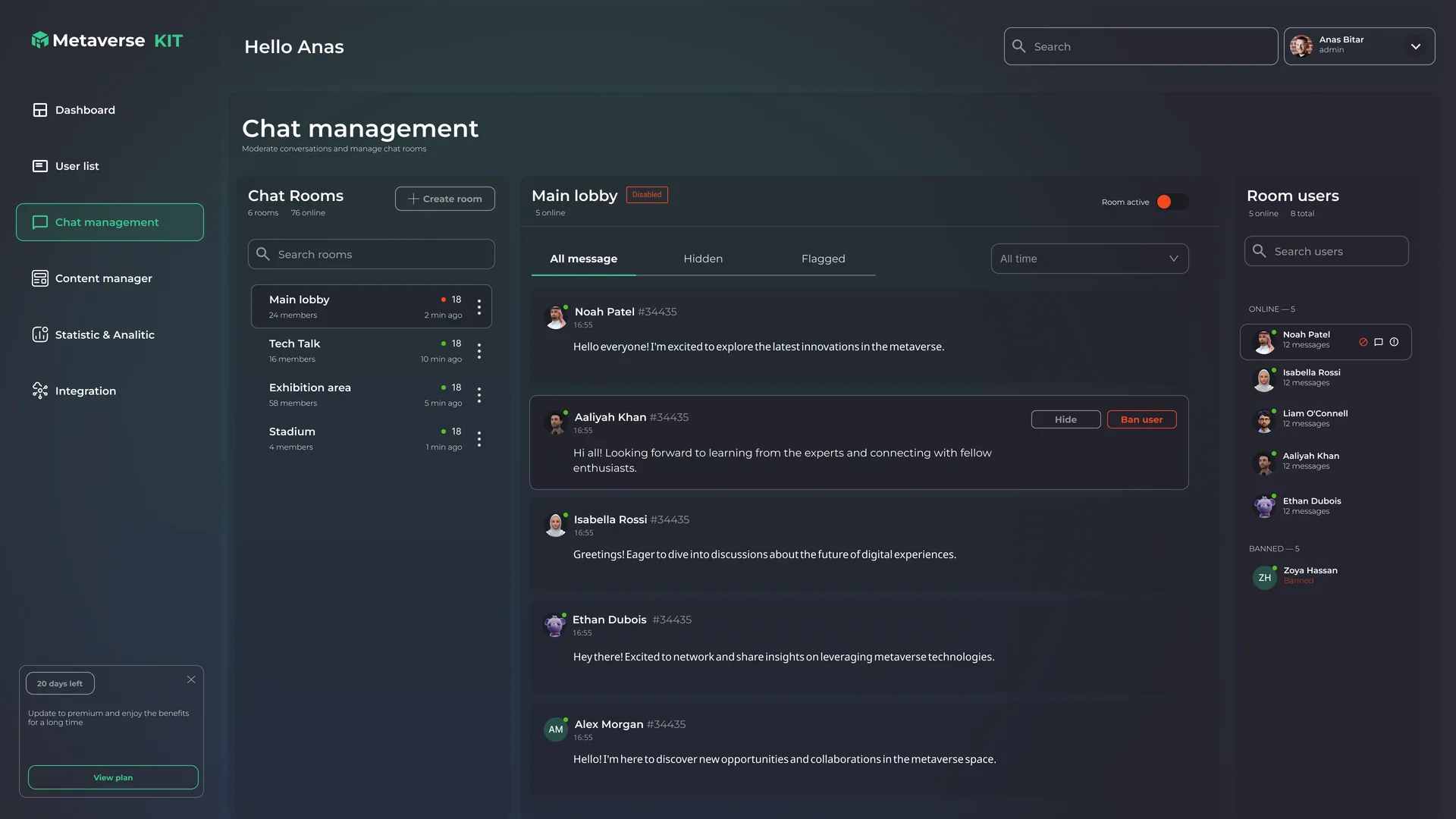Close the premium upgrade card

(191, 679)
